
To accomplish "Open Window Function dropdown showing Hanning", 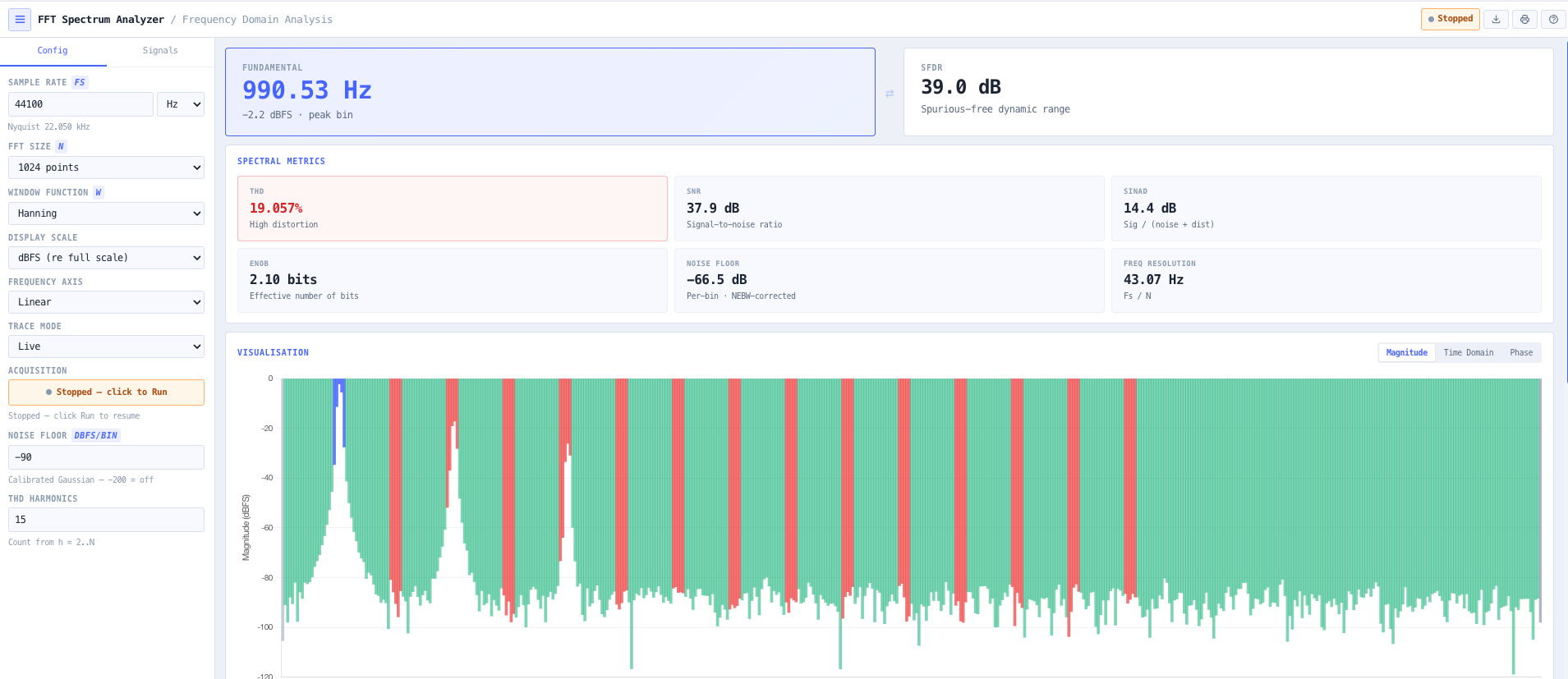I will pos(106,213).
